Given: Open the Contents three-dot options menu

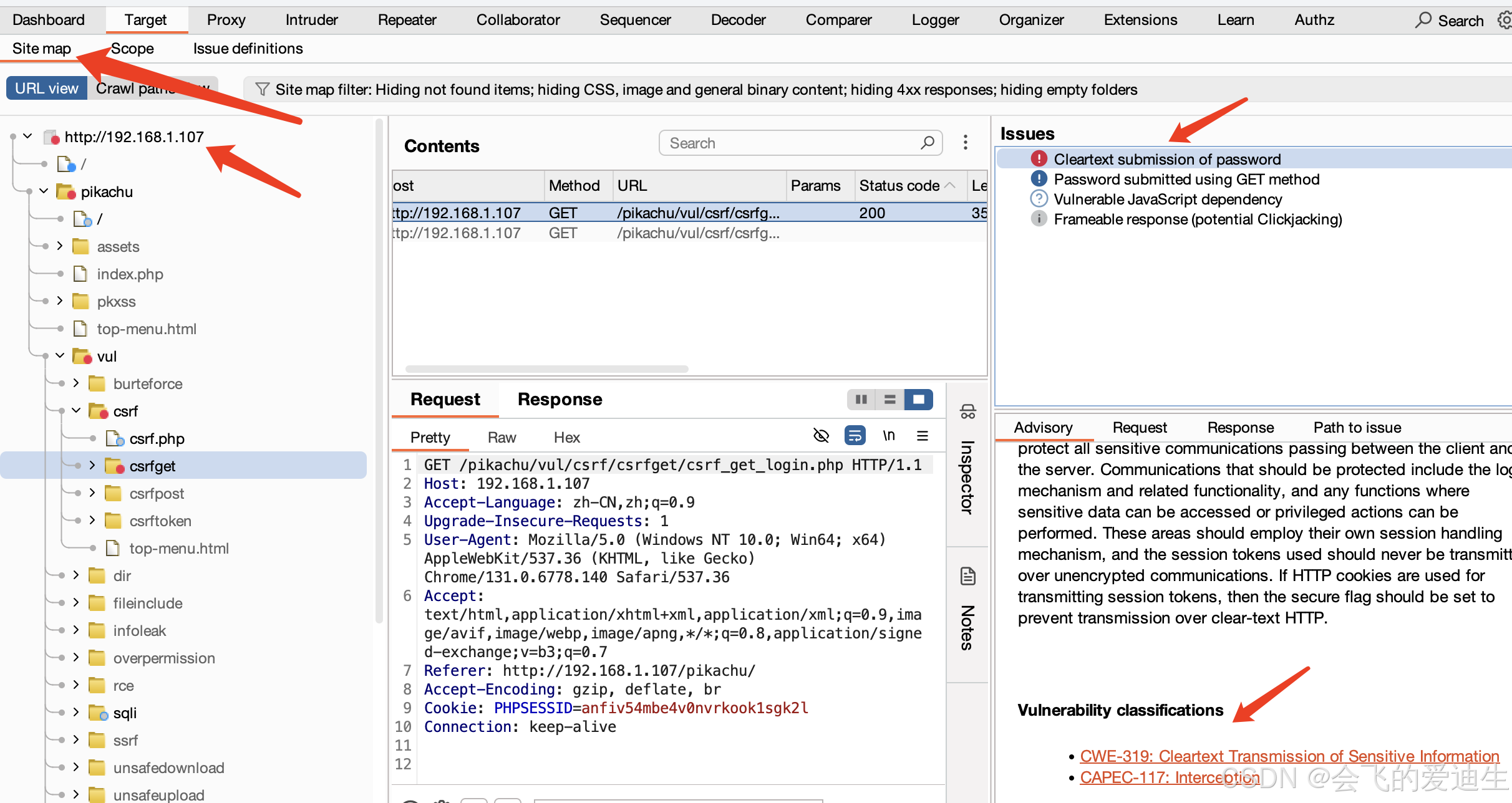Looking at the screenshot, I should click(x=965, y=143).
